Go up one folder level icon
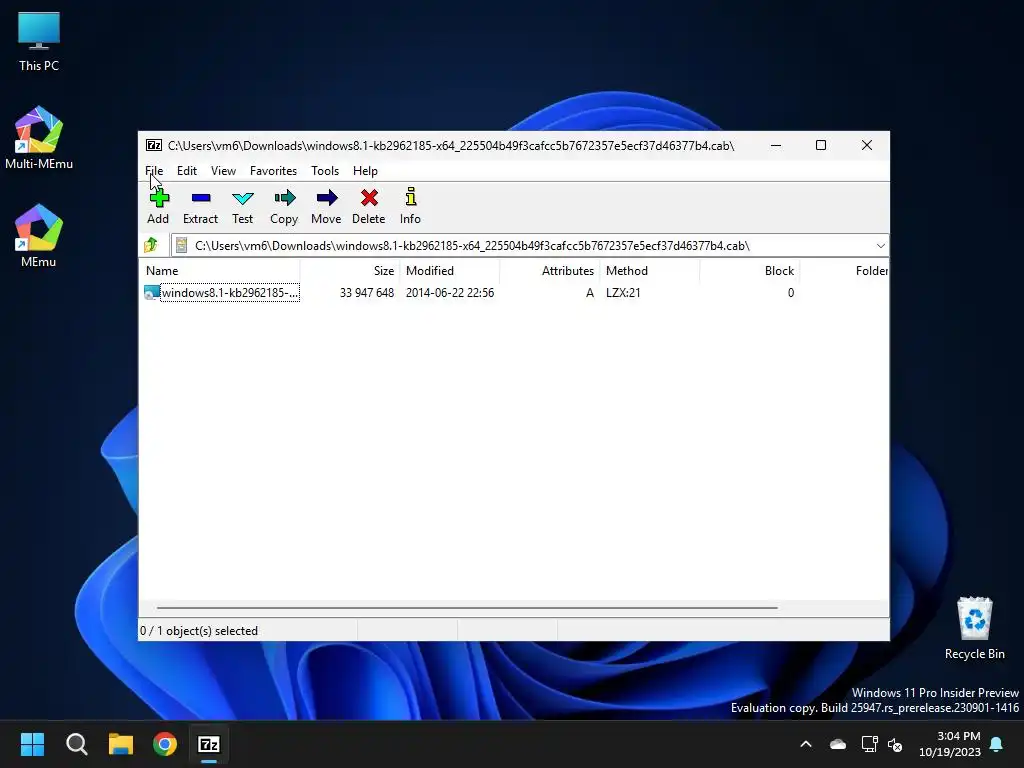This screenshot has height=768, width=1024. (152, 245)
